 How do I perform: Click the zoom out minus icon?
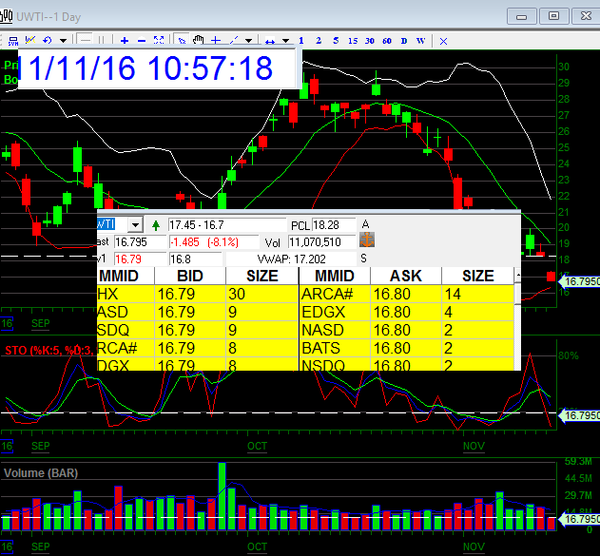(141, 40)
